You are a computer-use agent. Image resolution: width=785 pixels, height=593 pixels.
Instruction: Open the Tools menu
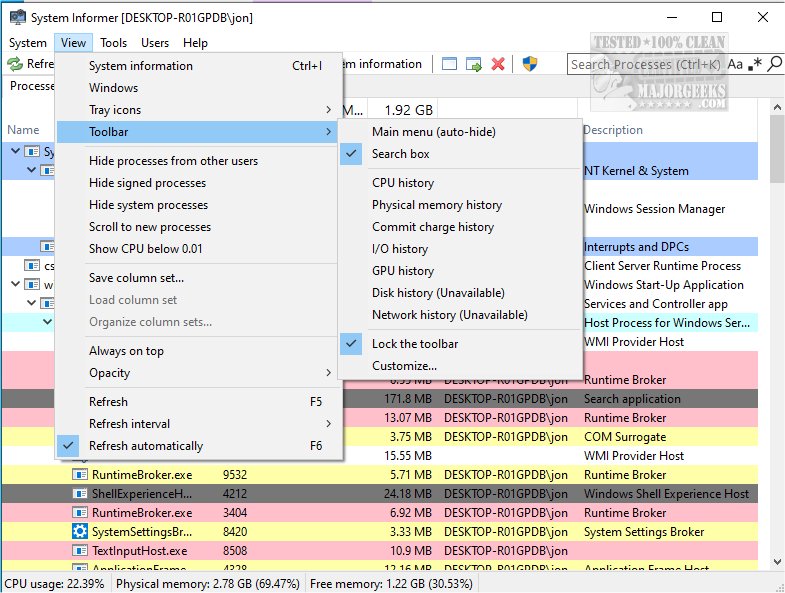point(113,43)
